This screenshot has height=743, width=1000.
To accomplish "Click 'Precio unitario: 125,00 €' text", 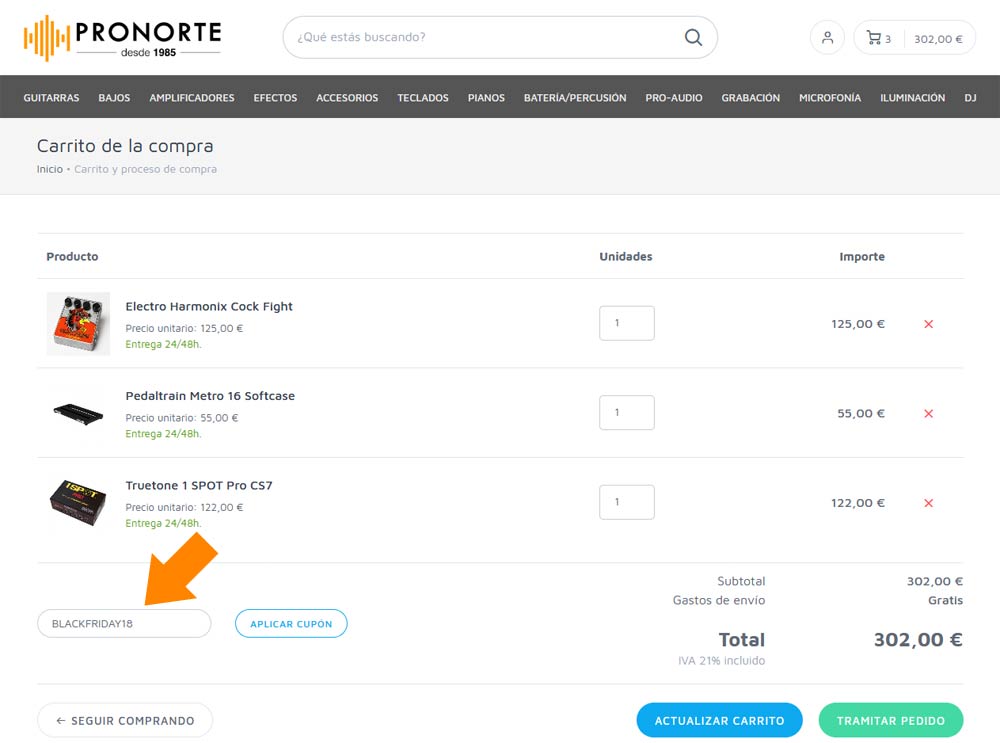I will 184,328.
